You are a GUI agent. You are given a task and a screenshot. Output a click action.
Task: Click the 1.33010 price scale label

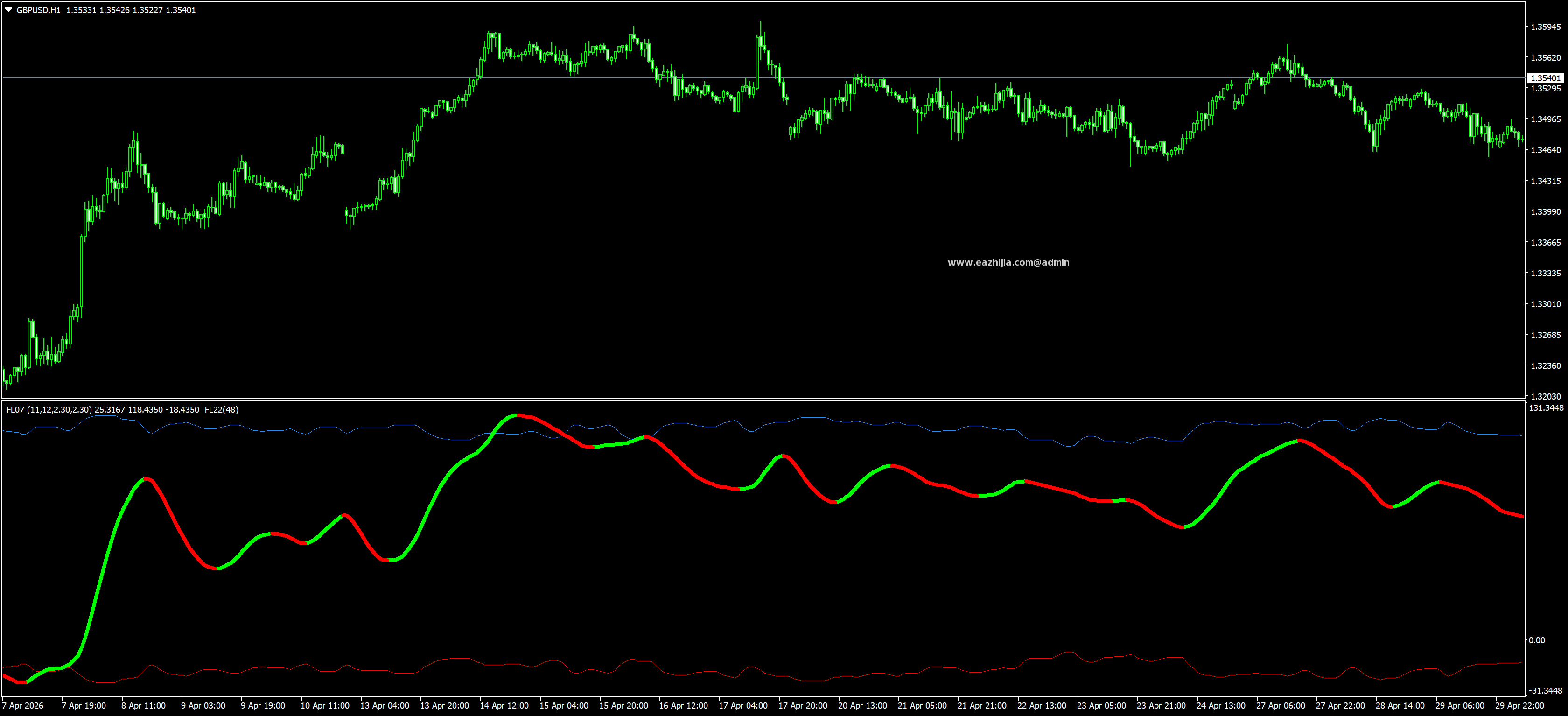[x=1546, y=304]
